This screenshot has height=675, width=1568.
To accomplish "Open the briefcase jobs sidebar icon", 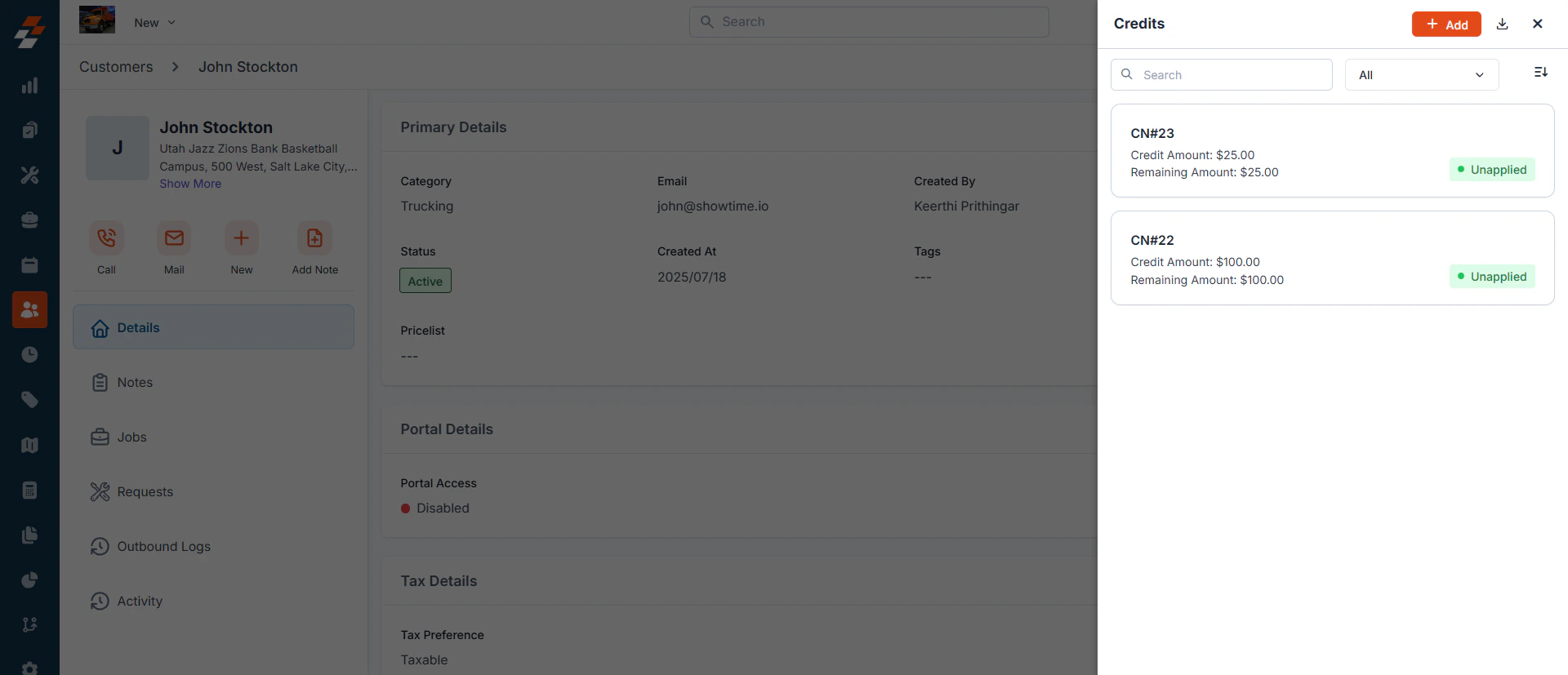I will (x=29, y=220).
